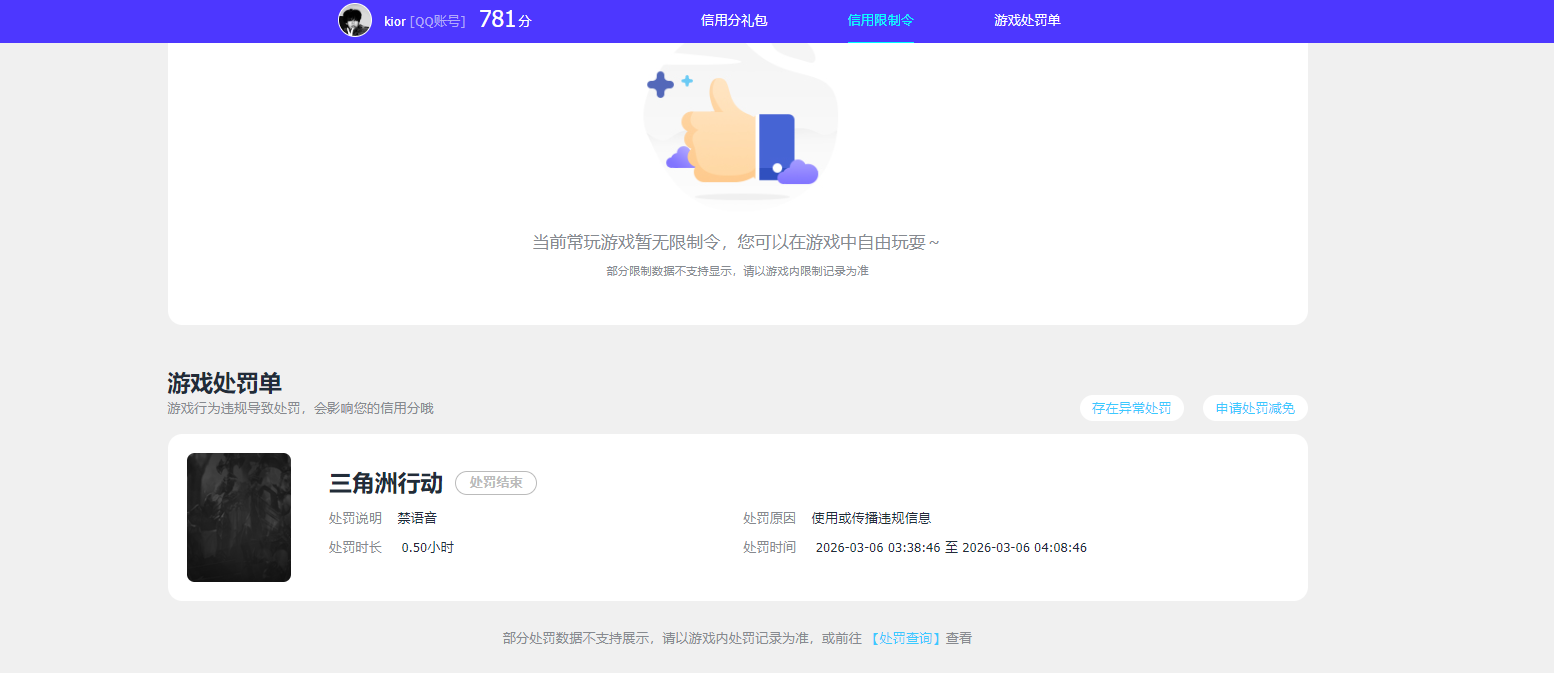Click the 存在异常处罚 button
The width and height of the screenshot is (1554, 673).
(x=1132, y=408)
